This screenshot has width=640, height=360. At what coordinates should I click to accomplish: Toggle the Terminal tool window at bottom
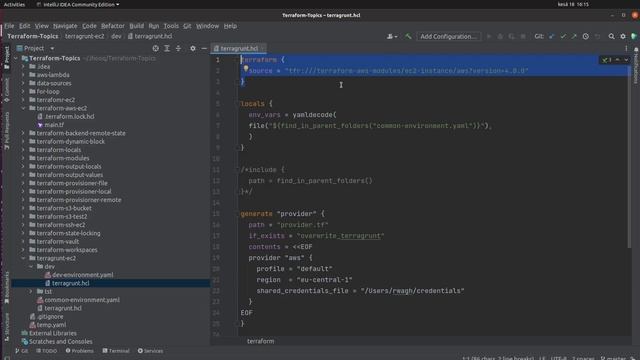coord(116,351)
